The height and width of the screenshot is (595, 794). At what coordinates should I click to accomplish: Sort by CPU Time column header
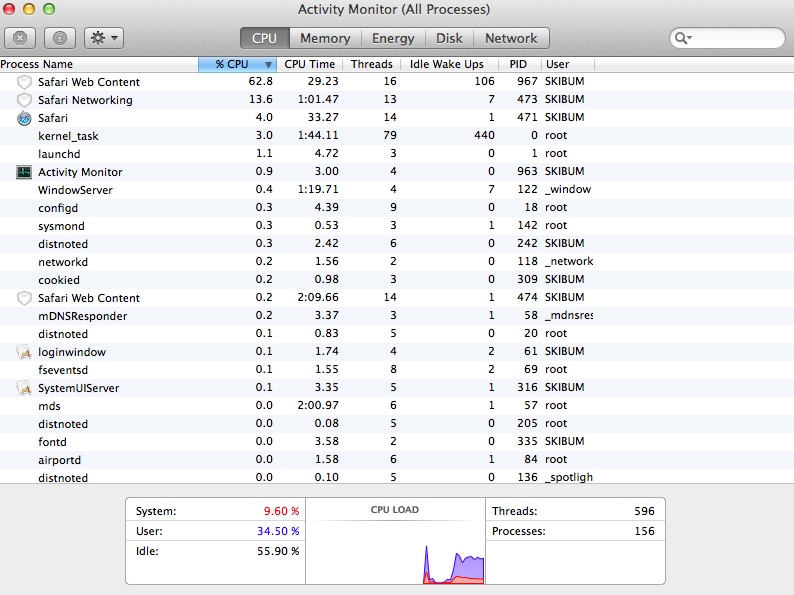tap(309, 64)
